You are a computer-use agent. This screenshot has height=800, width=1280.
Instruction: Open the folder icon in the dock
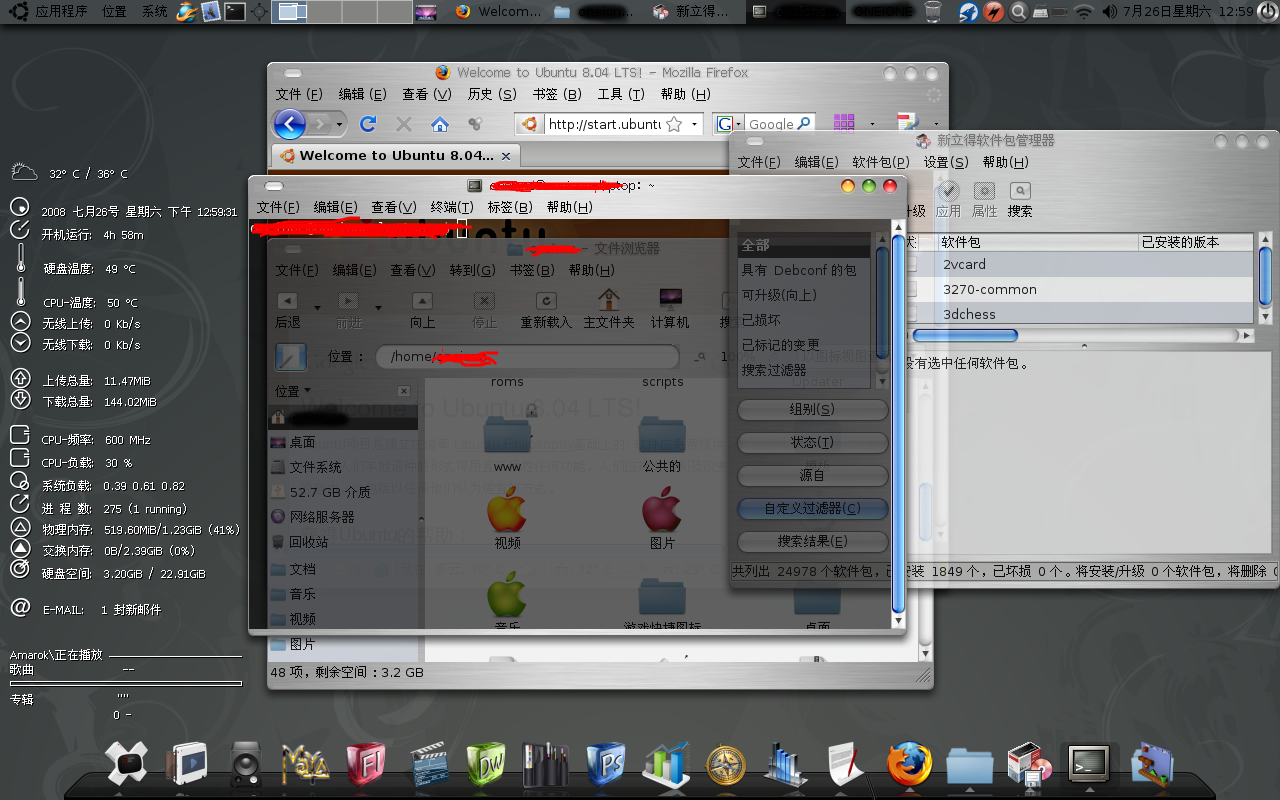(969, 766)
